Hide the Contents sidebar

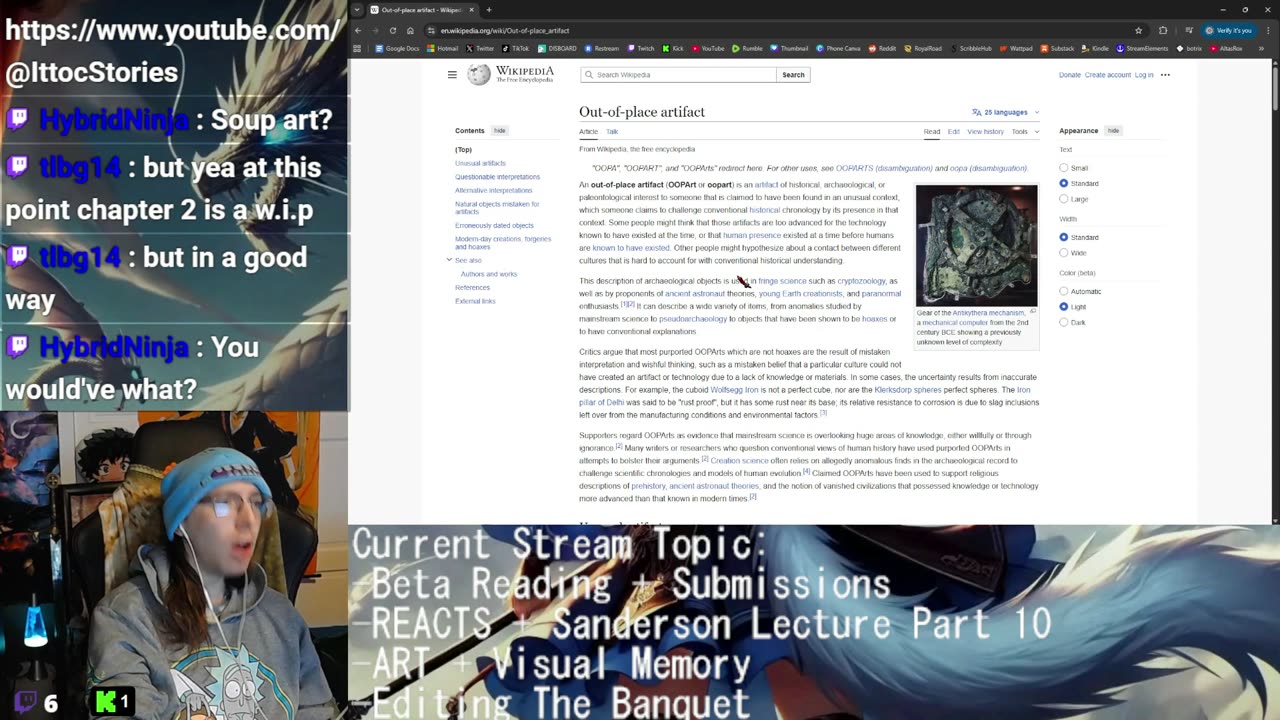point(499,131)
